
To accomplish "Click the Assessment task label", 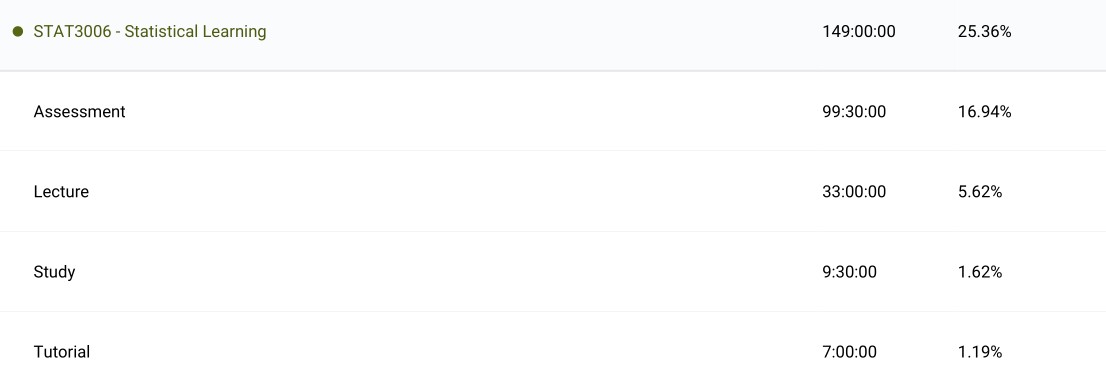I will [80, 111].
